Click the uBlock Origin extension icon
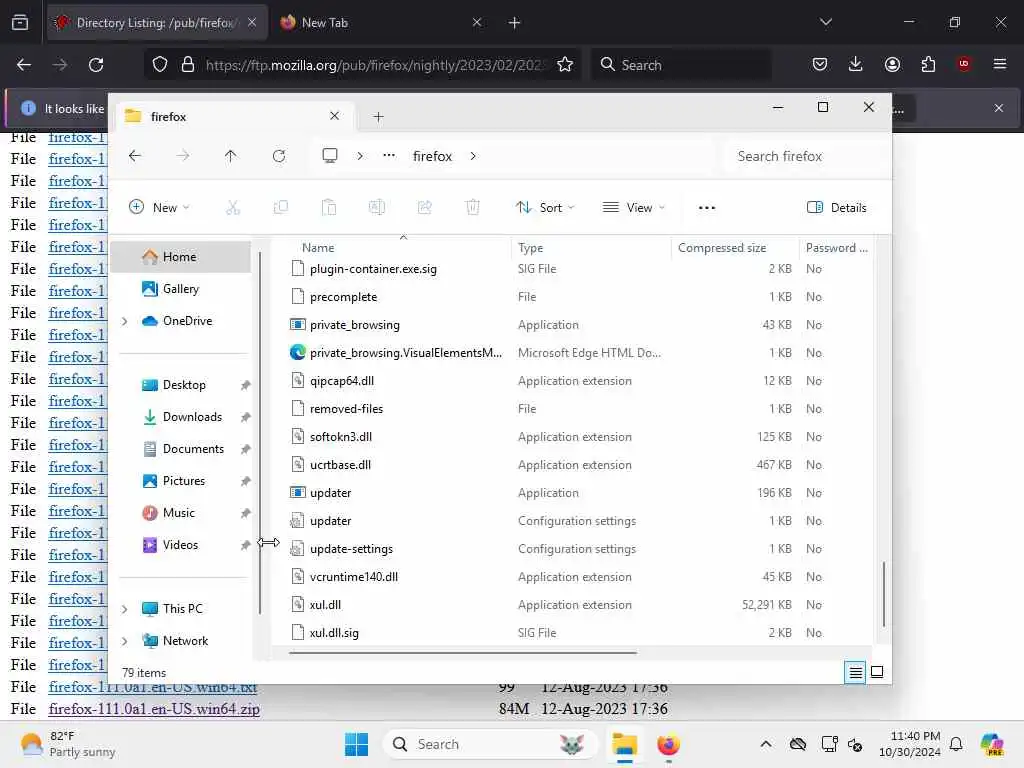This screenshot has height=768, width=1024. tap(964, 64)
